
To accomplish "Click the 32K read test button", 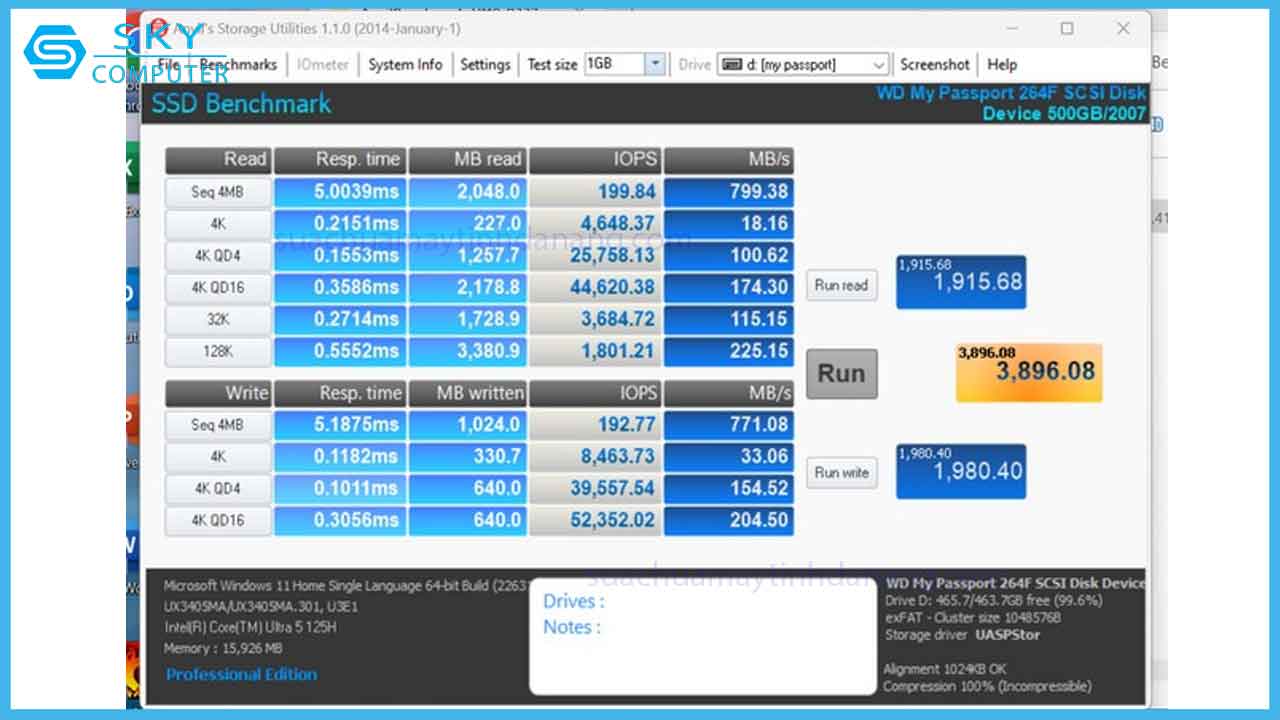I will coord(218,319).
